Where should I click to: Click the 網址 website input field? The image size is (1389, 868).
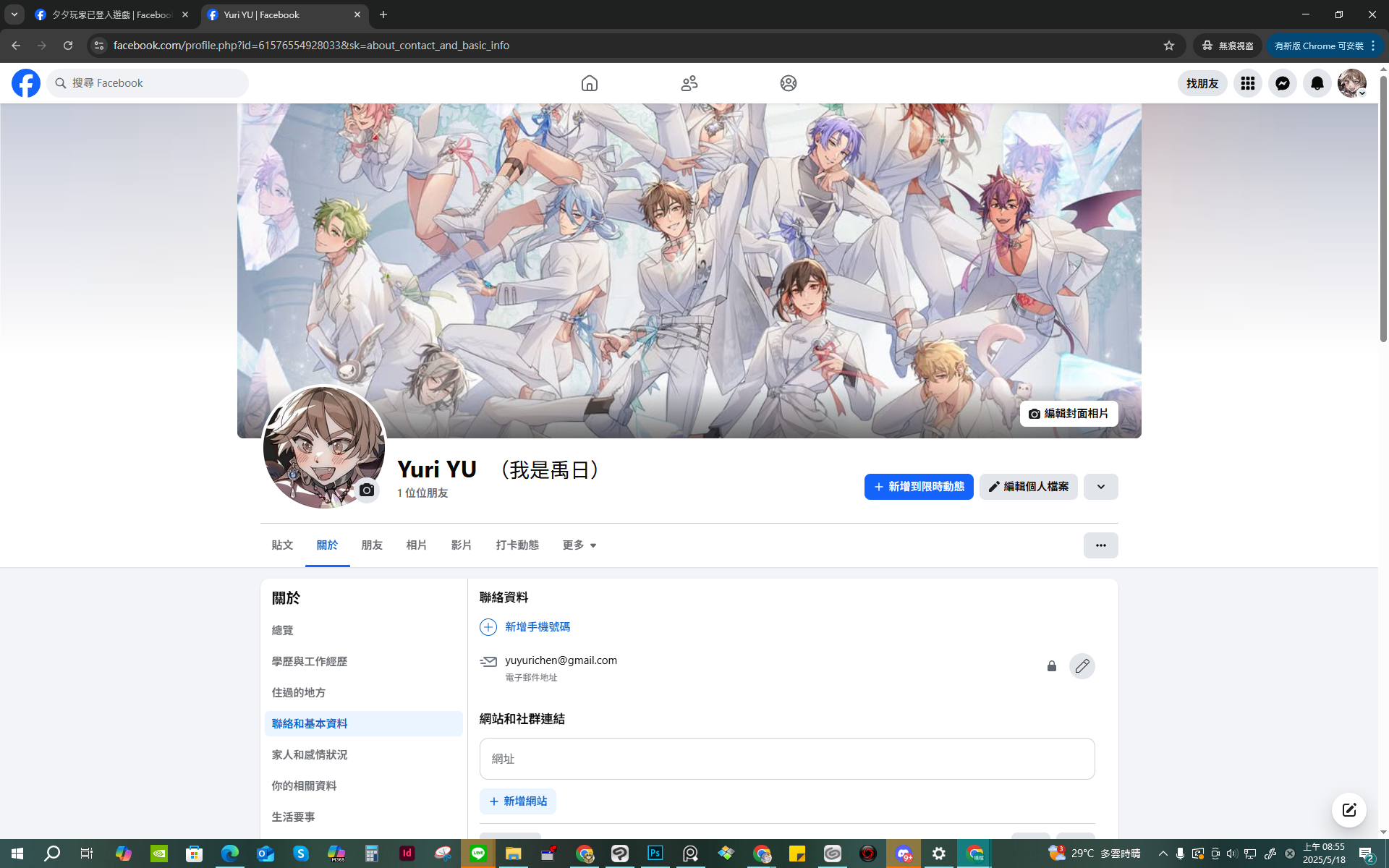tap(787, 759)
